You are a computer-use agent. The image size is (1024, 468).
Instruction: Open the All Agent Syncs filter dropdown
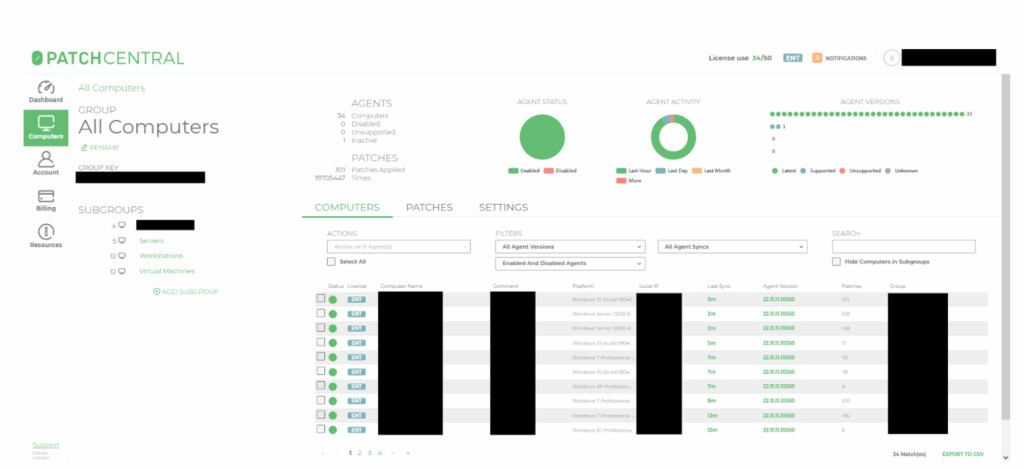point(733,247)
